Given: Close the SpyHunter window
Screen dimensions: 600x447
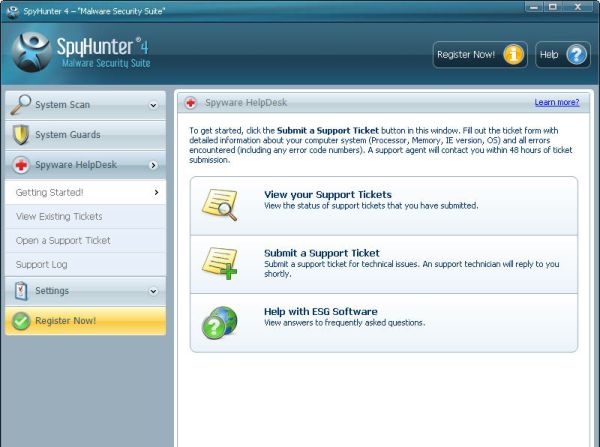Looking at the screenshot, I should (578, 7).
